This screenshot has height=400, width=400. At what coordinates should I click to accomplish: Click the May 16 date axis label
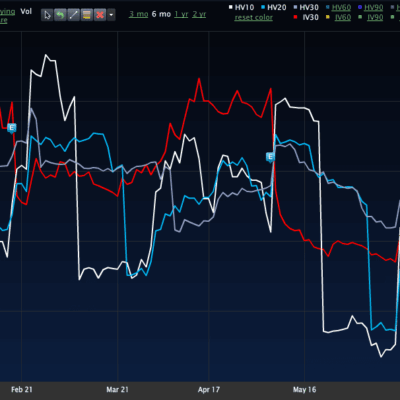pyautogui.click(x=304, y=389)
